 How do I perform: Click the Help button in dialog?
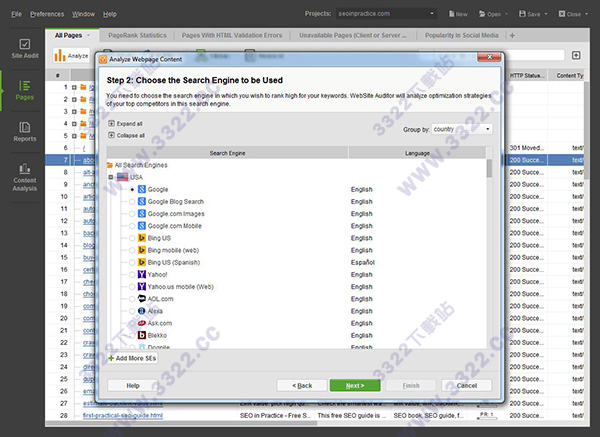click(133, 385)
